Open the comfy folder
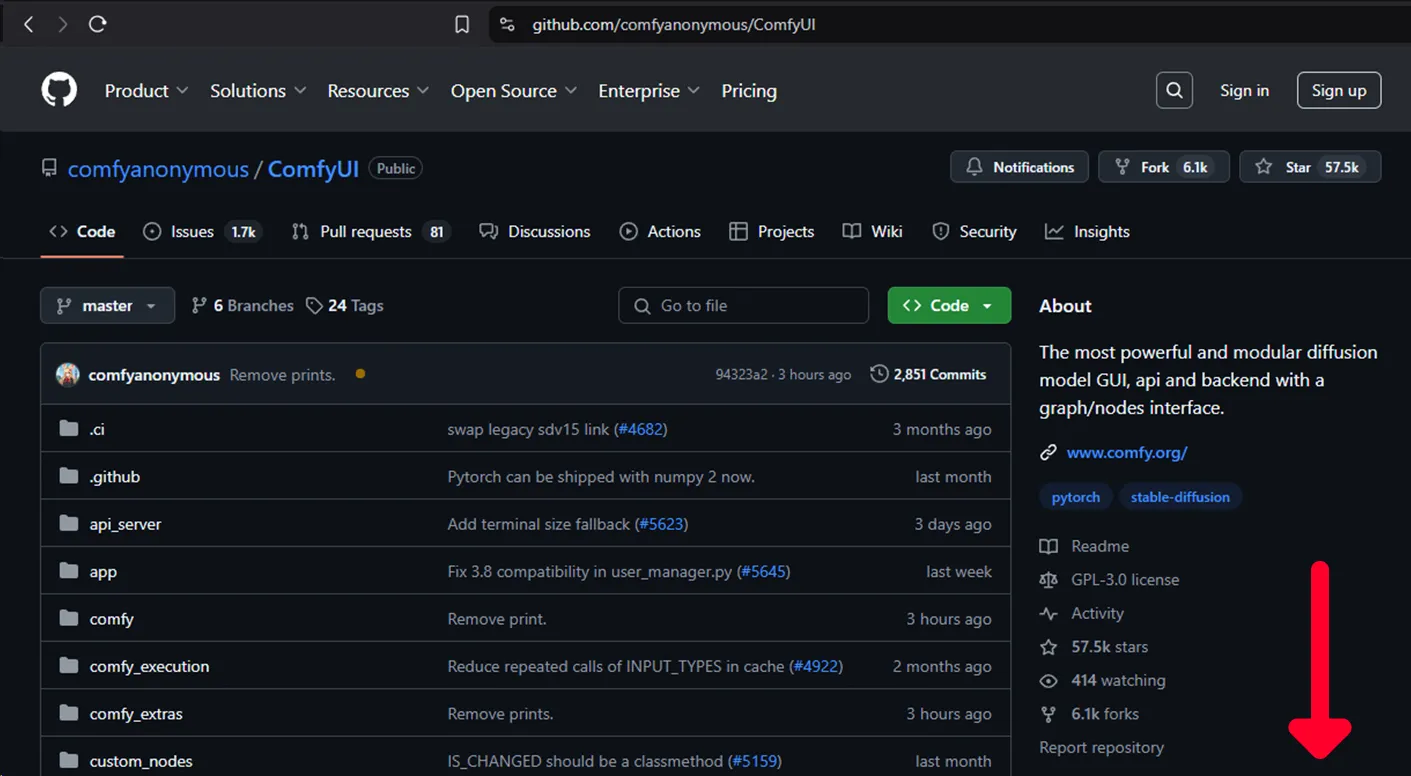 [111, 618]
